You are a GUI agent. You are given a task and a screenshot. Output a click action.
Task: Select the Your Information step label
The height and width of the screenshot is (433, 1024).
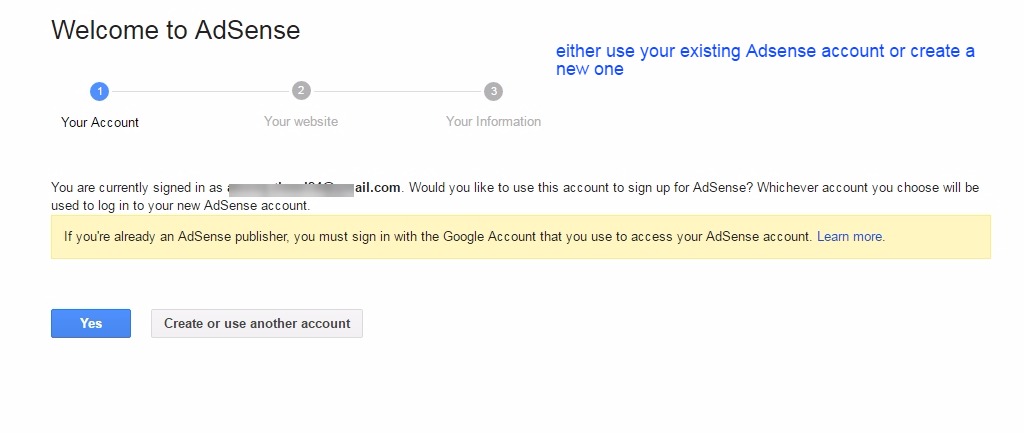click(x=493, y=121)
